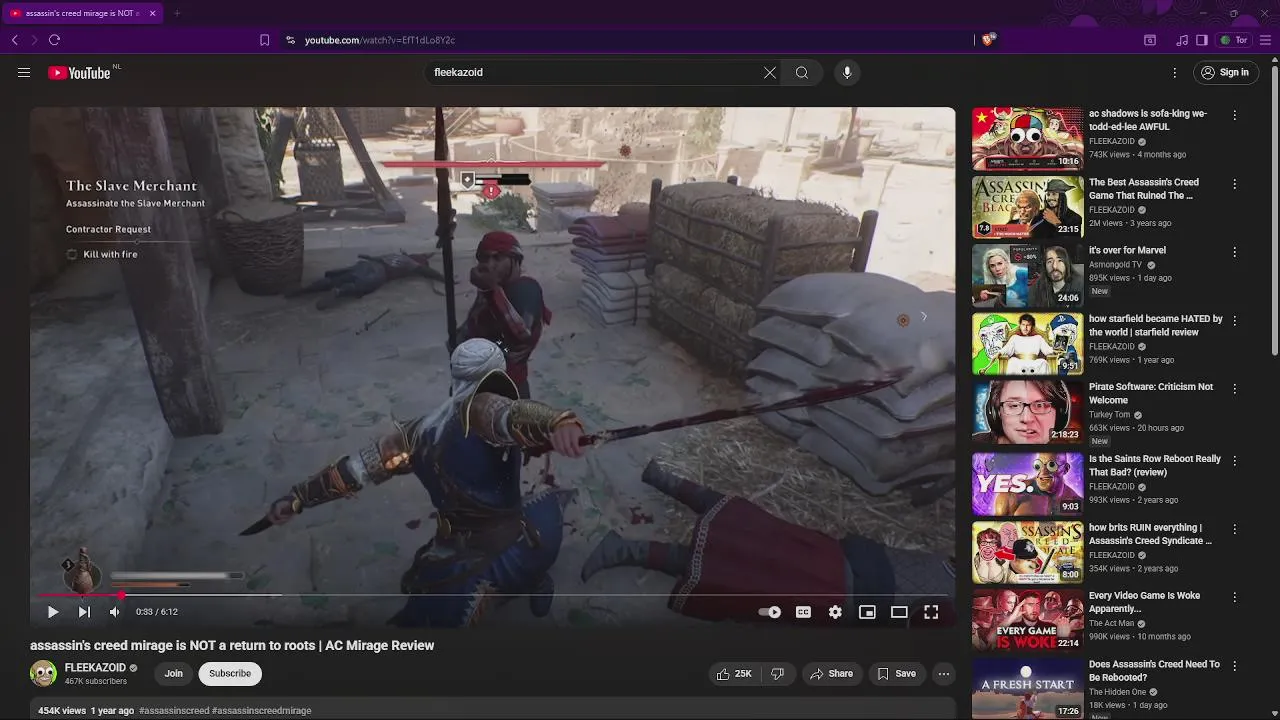
Task: Bookmark this page in the address bar
Action: coord(264,40)
